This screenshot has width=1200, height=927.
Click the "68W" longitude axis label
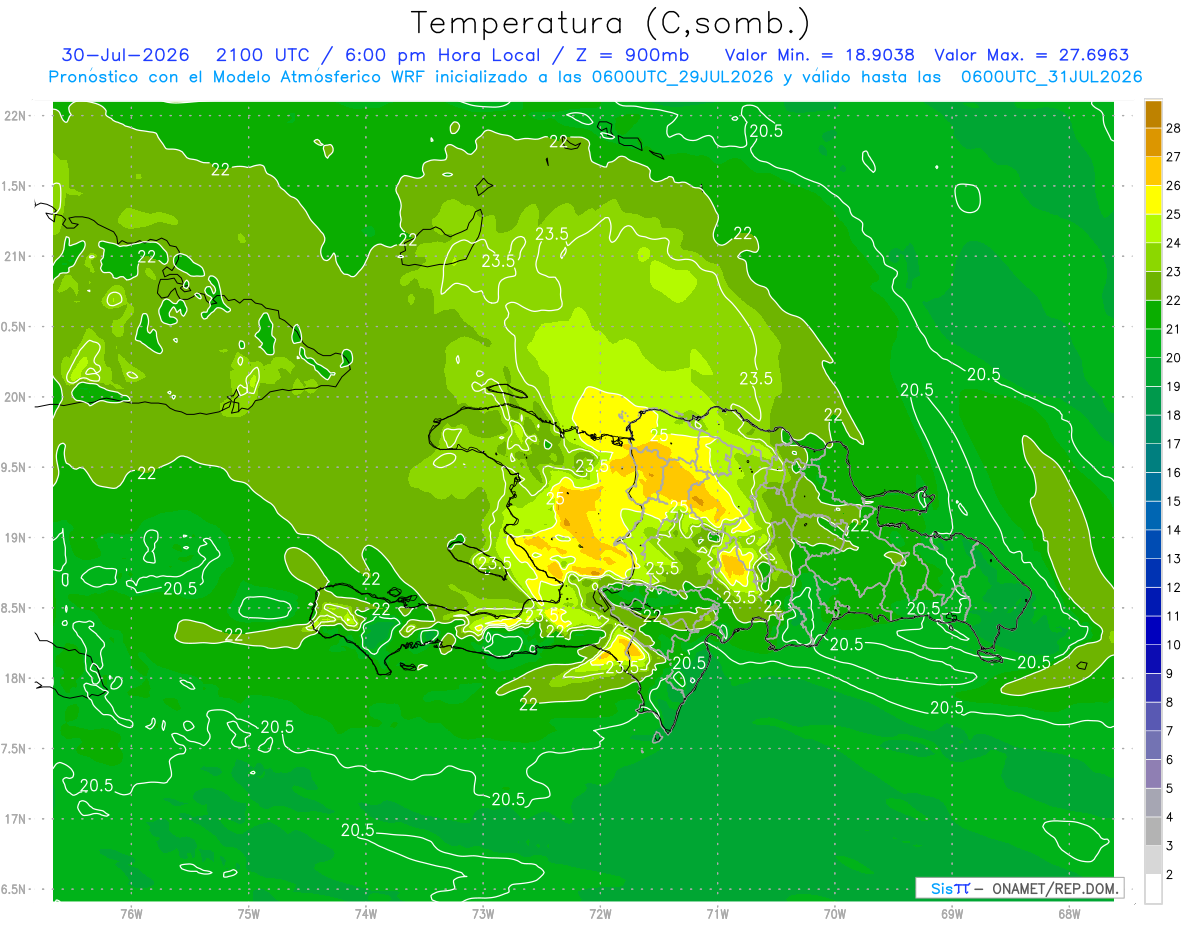point(1069,913)
